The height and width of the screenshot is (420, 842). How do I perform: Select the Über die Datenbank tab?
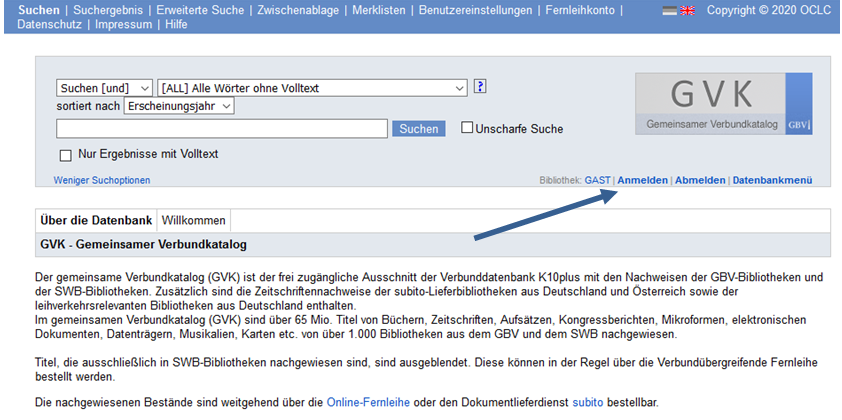tap(96, 221)
